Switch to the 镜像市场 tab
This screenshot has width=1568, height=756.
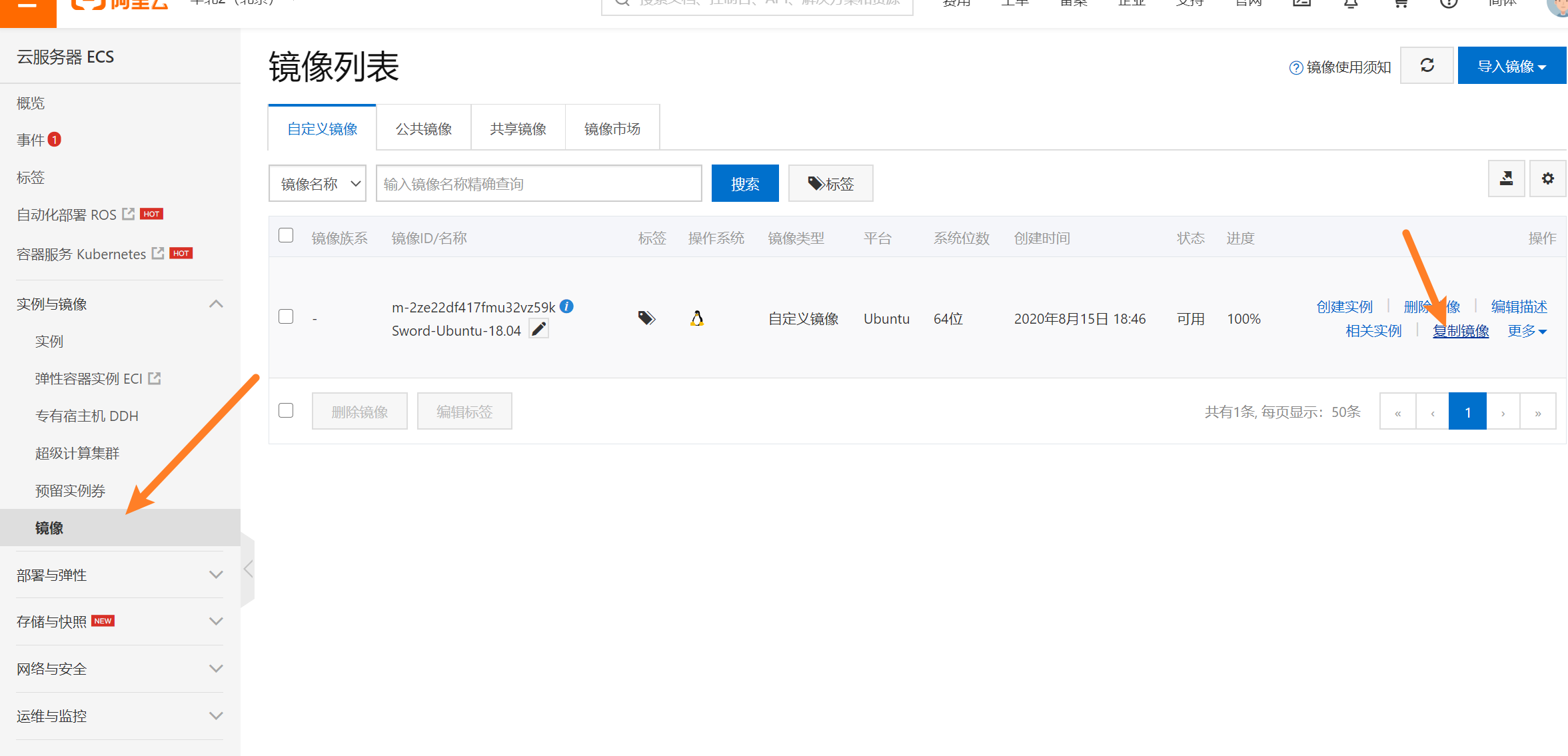coord(612,128)
